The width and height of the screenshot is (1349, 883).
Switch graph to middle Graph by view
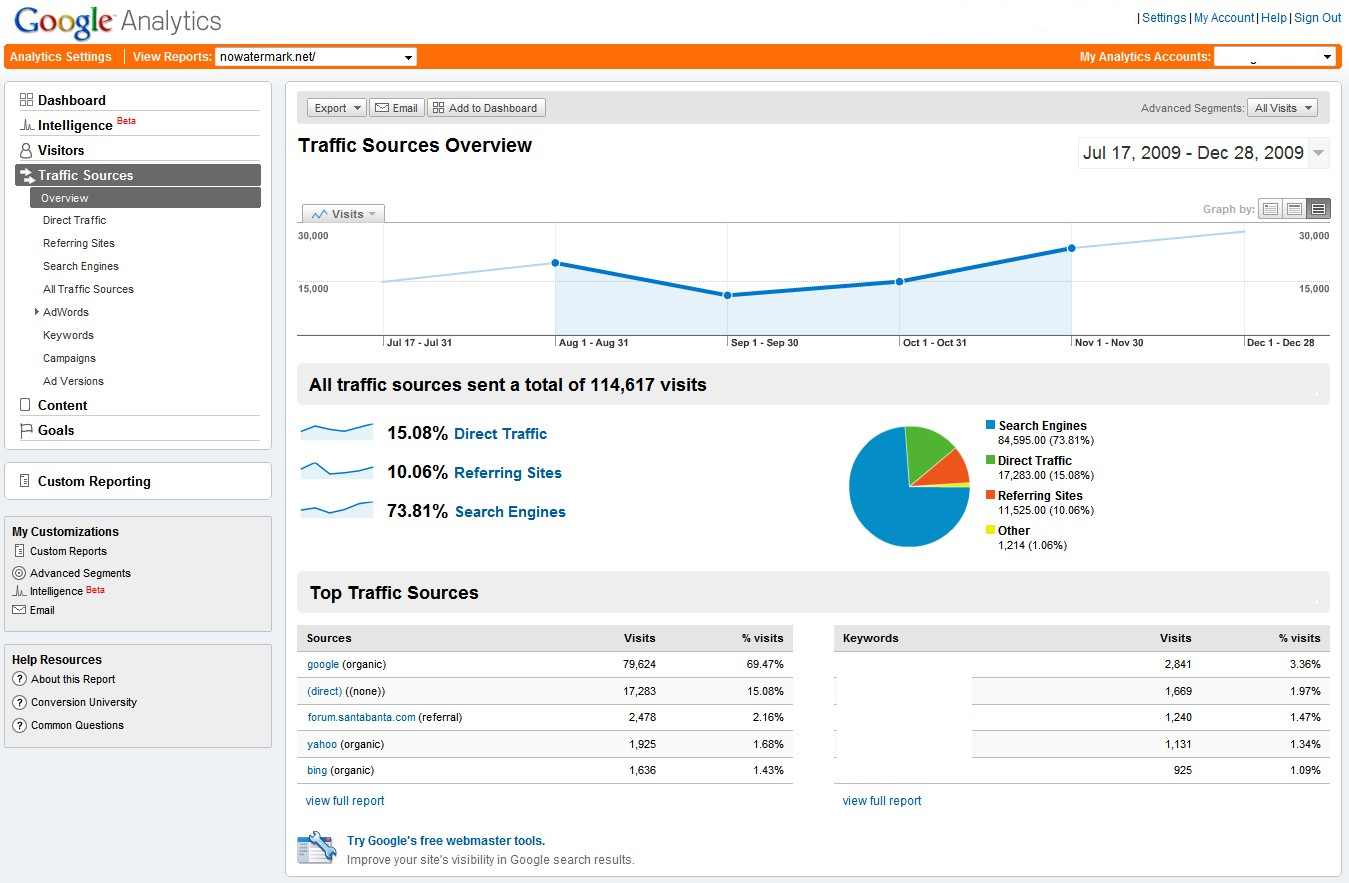[x=1294, y=209]
